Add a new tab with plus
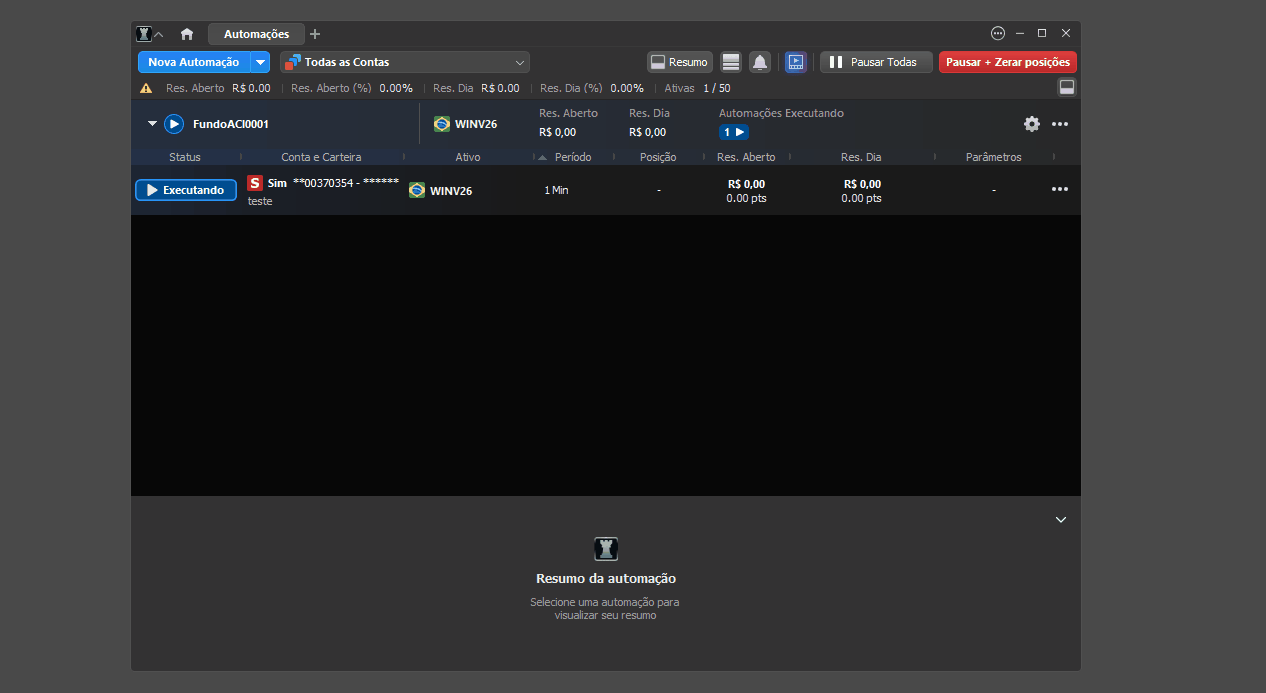The height and width of the screenshot is (693, 1266). pos(315,34)
